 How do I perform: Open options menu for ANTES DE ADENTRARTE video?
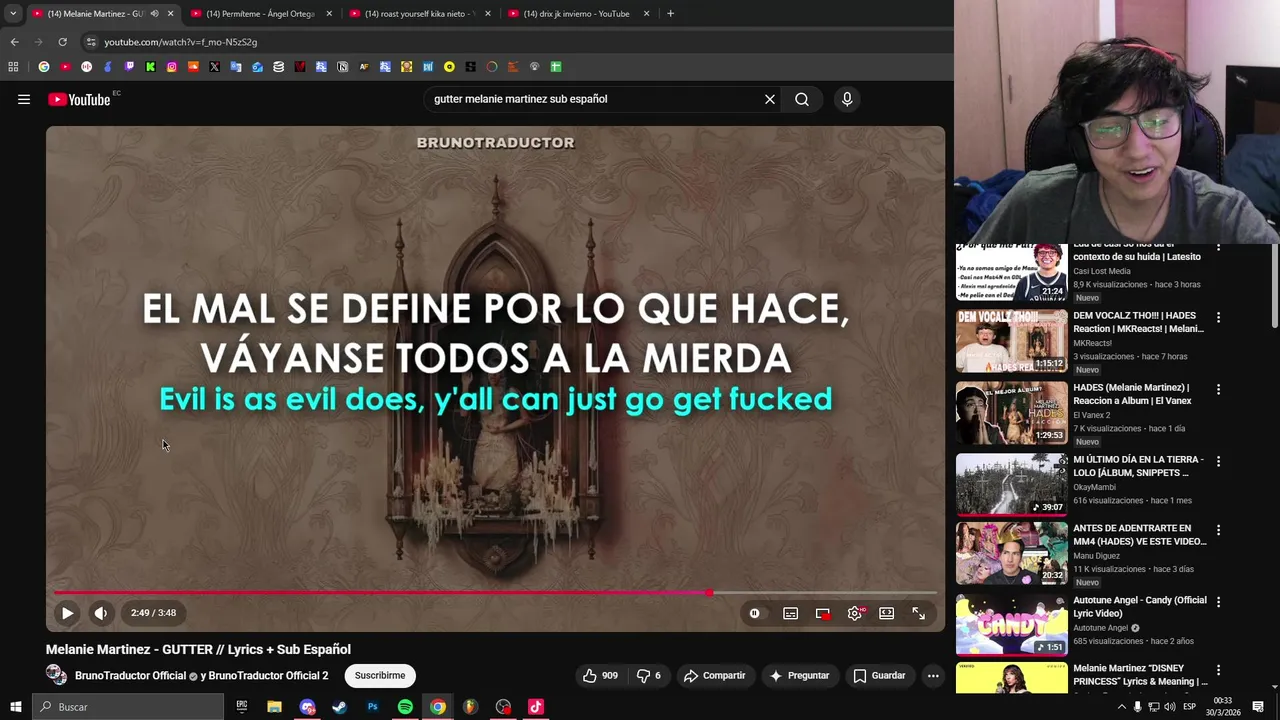point(1218,530)
